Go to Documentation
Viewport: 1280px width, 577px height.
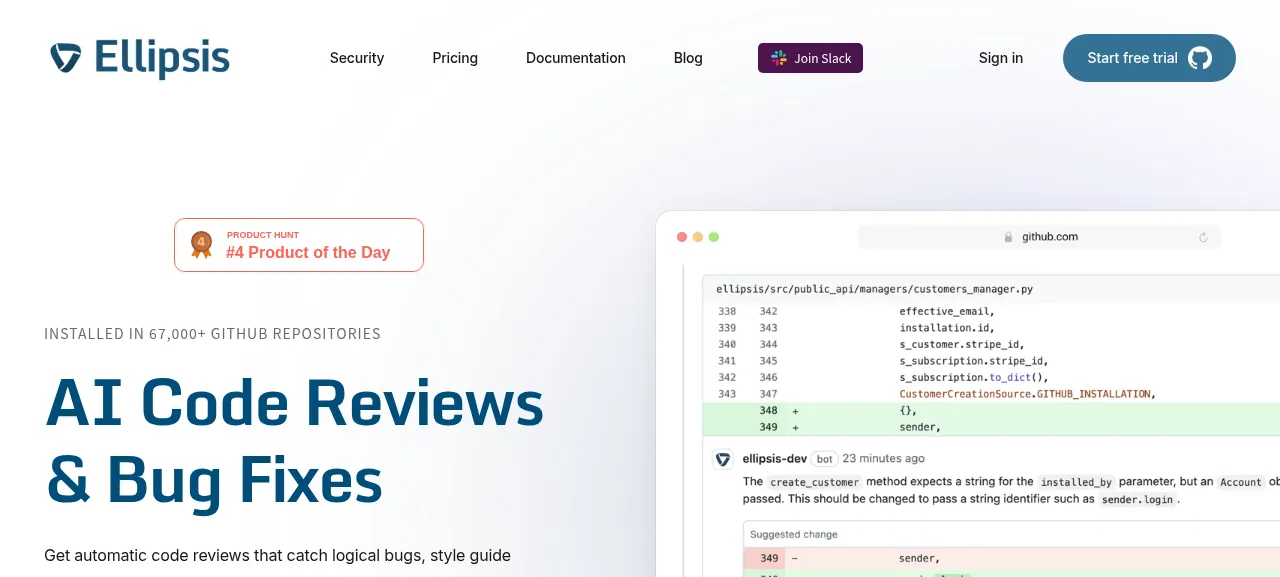click(x=576, y=58)
